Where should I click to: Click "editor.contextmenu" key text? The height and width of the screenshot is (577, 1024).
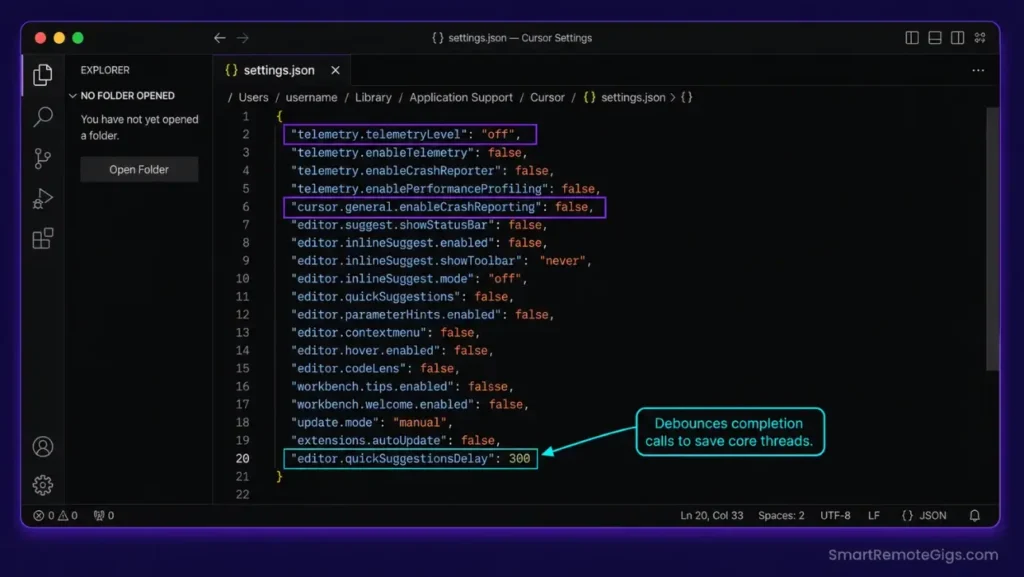[x=359, y=333]
